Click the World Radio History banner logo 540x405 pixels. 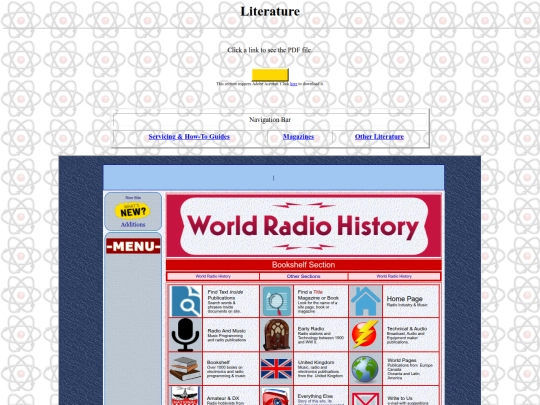[303, 226]
